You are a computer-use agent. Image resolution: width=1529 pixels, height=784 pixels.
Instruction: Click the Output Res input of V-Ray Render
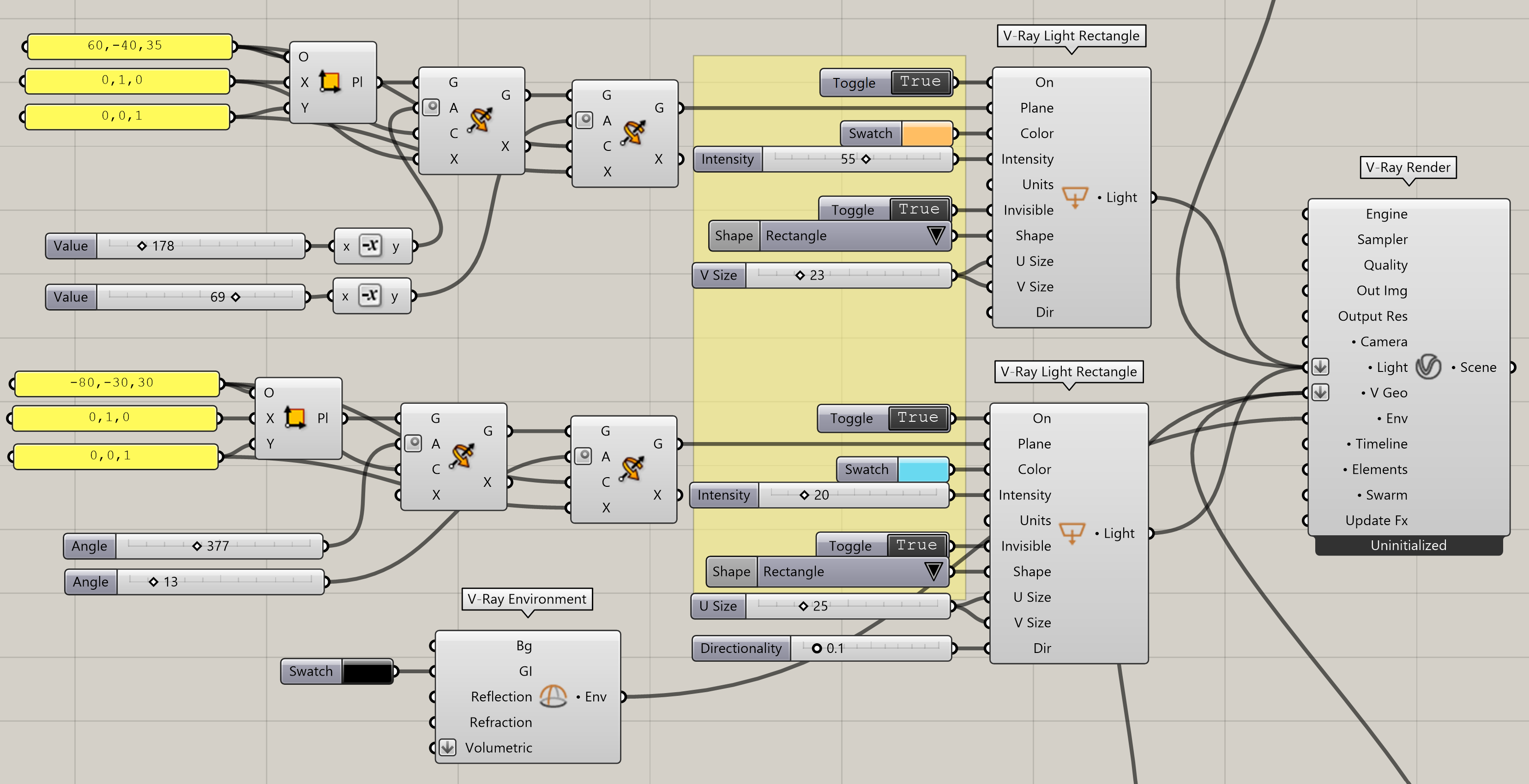[1372, 316]
